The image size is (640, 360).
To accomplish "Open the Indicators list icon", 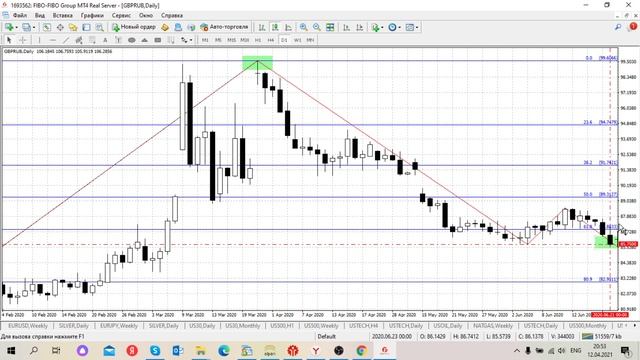I will click(375, 27).
